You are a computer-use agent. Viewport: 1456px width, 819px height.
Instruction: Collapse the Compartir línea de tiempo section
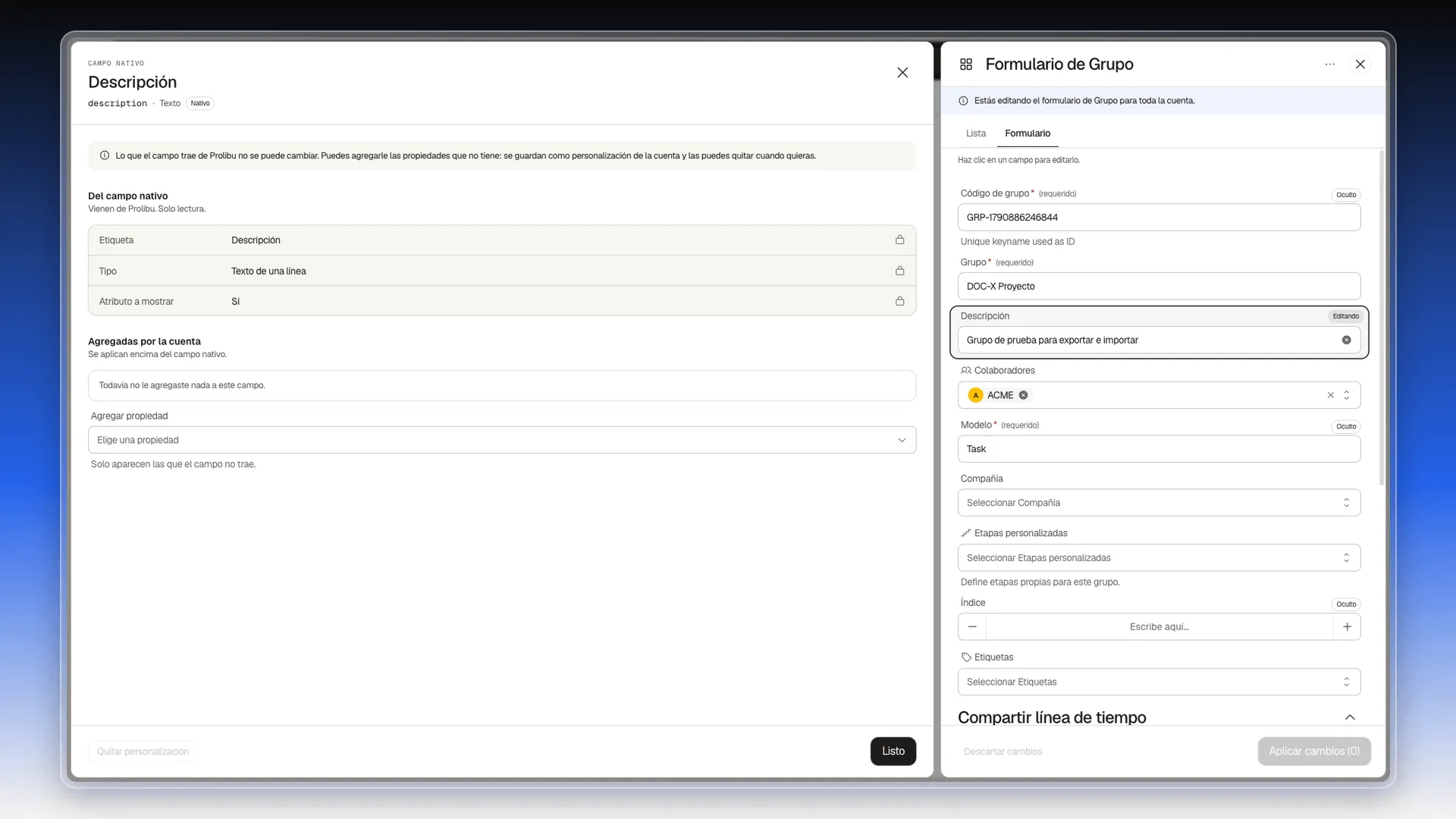1349,717
